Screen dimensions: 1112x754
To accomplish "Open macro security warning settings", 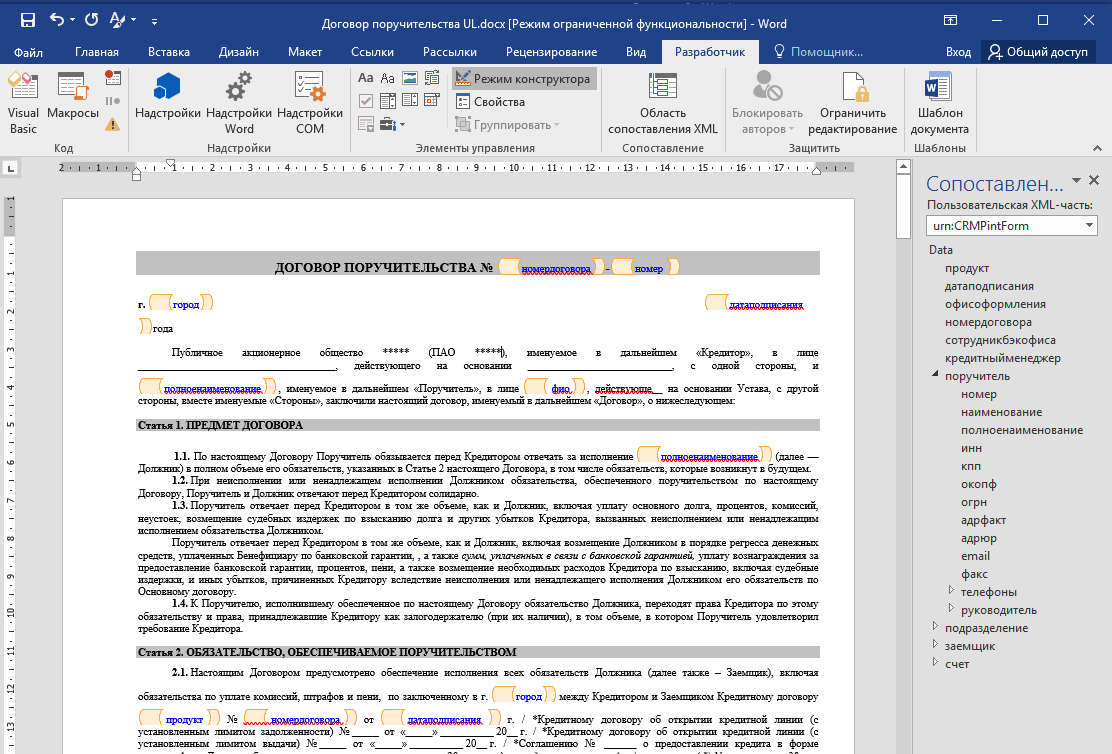I will pos(113,125).
